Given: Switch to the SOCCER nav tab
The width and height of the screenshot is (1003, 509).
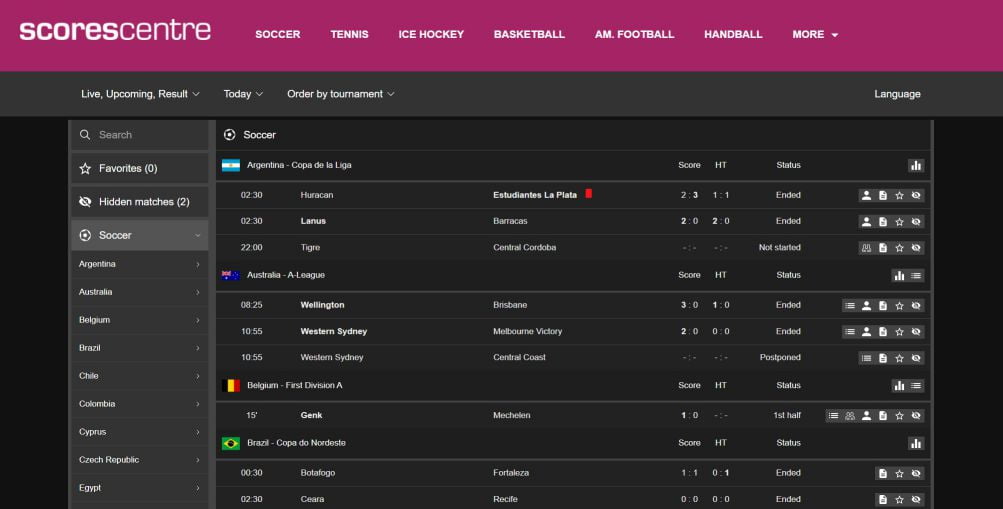Looking at the screenshot, I should (x=278, y=35).
